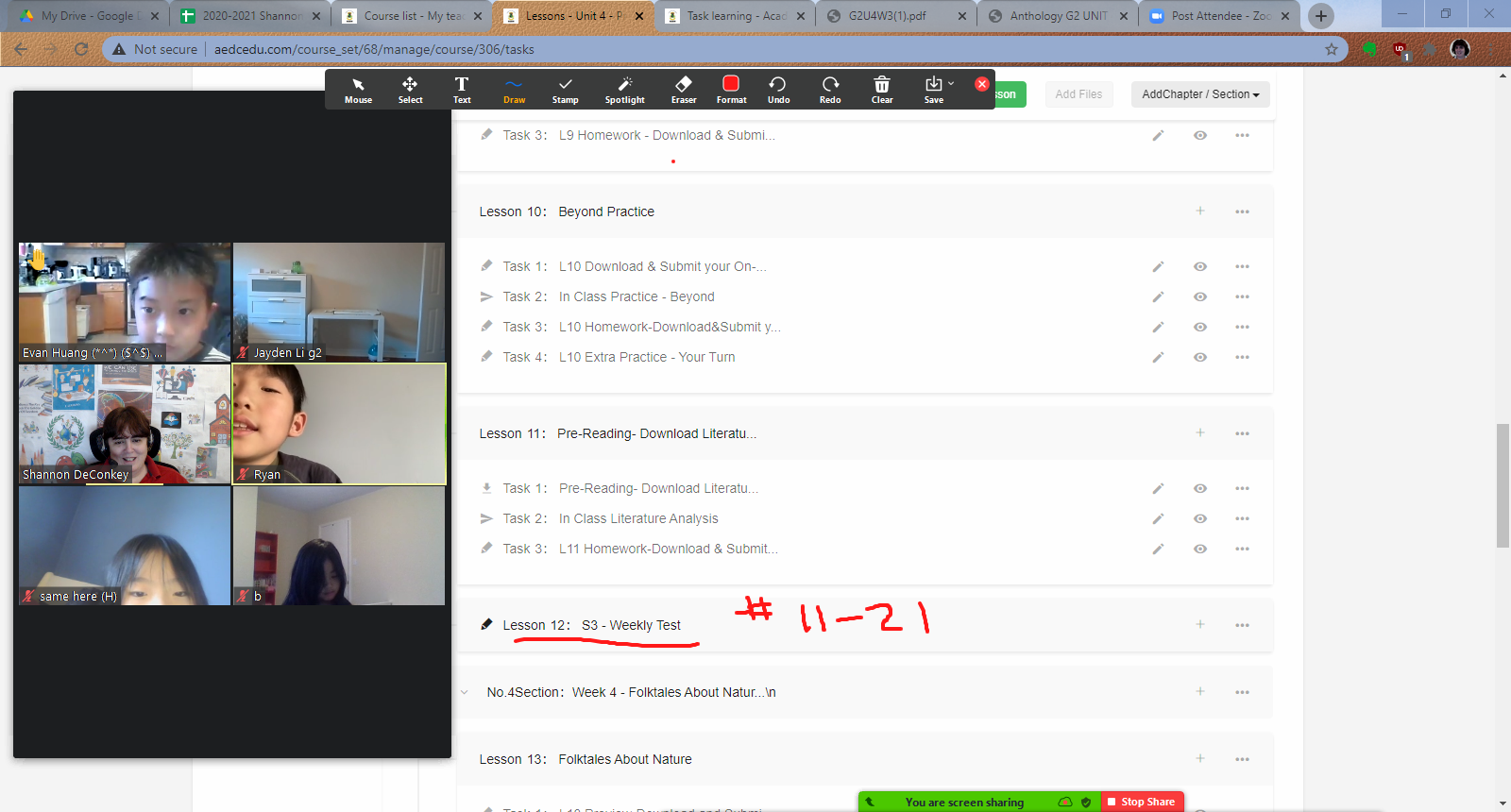Edit L10 Extra Practice - Your Turn
This screenshot has width=1511, height=812.
[x=1158, y=358]
